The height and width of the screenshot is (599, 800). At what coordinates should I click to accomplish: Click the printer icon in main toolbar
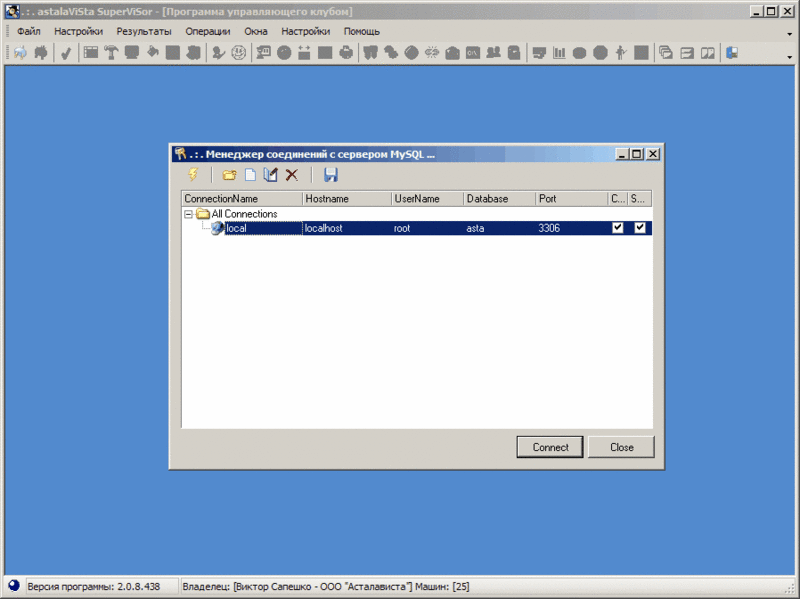[346, 53]
